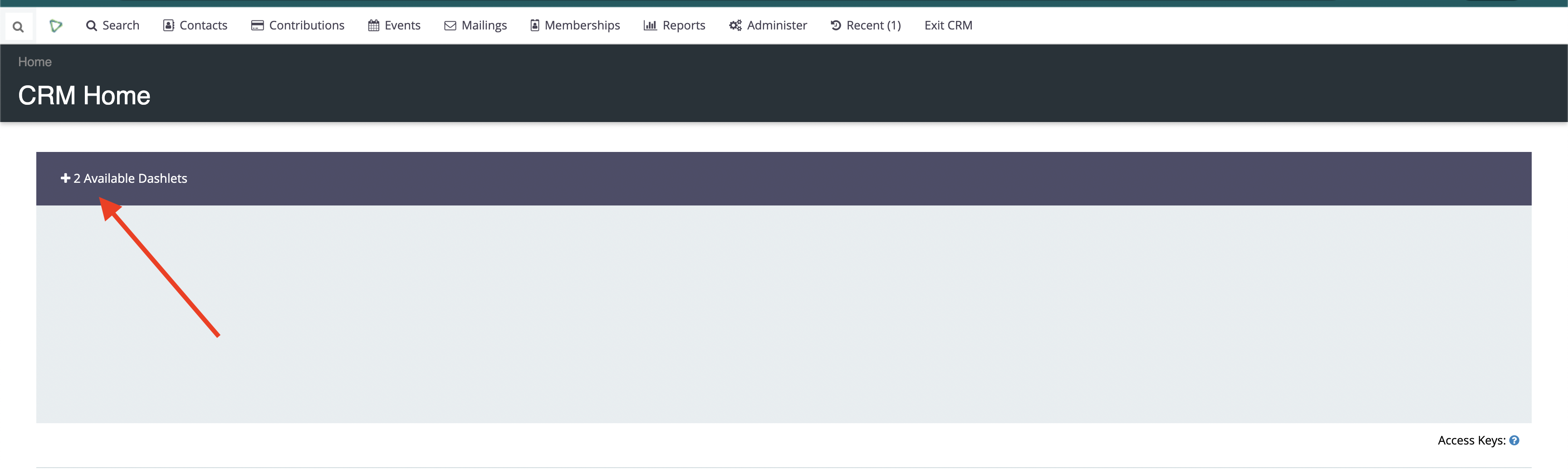
Task: Click the CiviCRM logo icon
Action: (56, 25)
